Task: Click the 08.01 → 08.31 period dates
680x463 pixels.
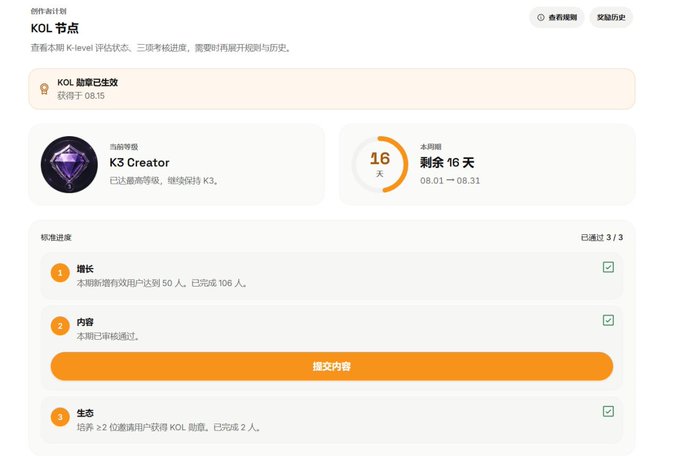Action: (450, 181)
